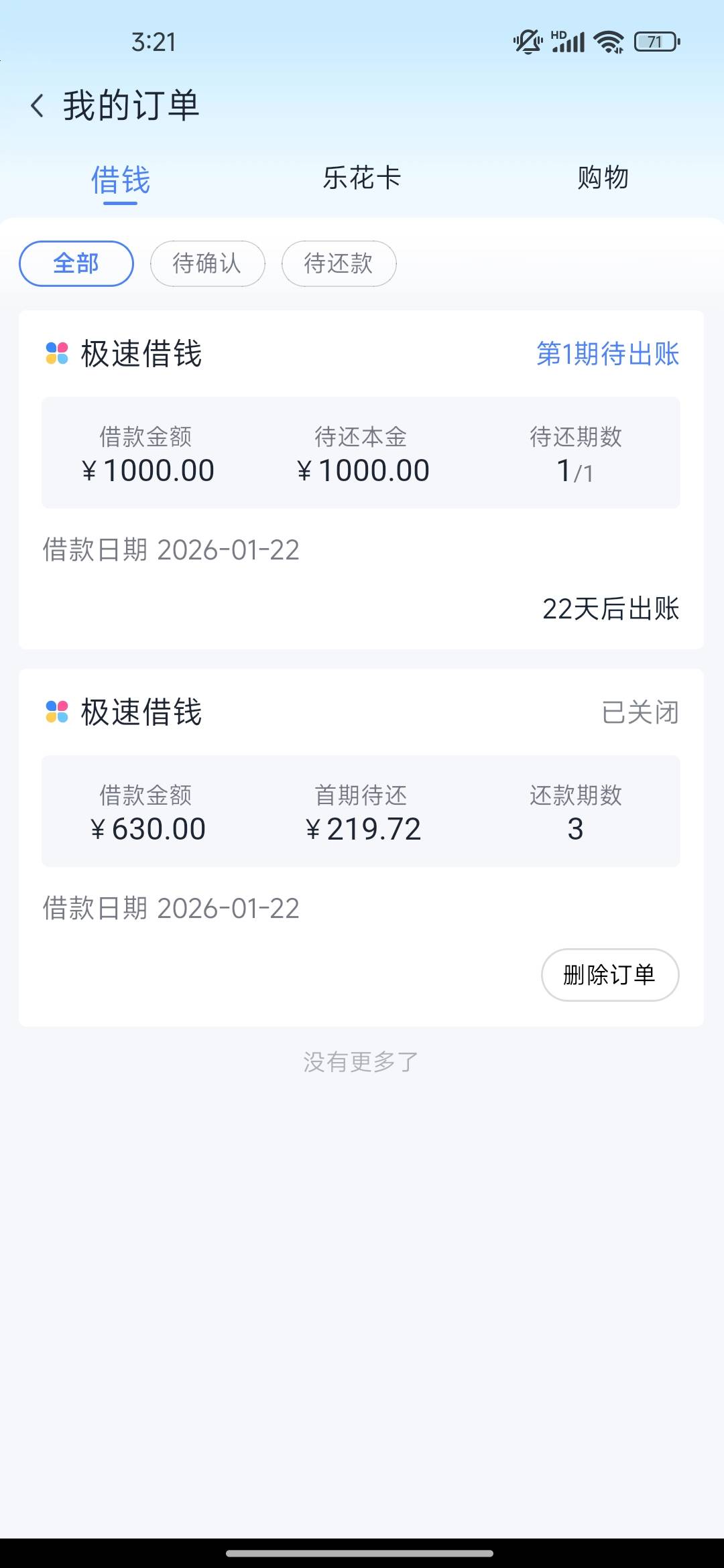
Task: Switch to the 借钱 tab
Action: pos(121,180)
